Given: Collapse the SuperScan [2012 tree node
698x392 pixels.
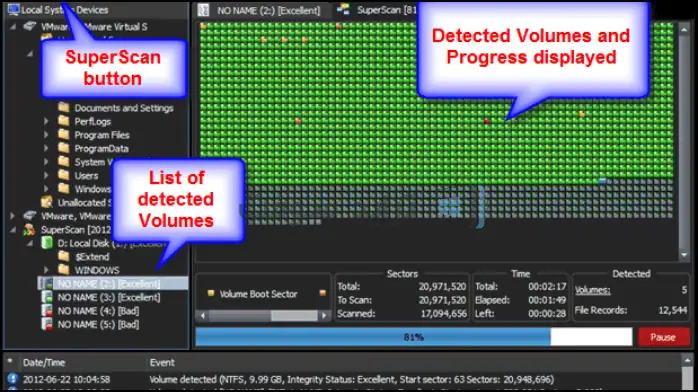Looking at the screenshot, I should coord(12,230).
